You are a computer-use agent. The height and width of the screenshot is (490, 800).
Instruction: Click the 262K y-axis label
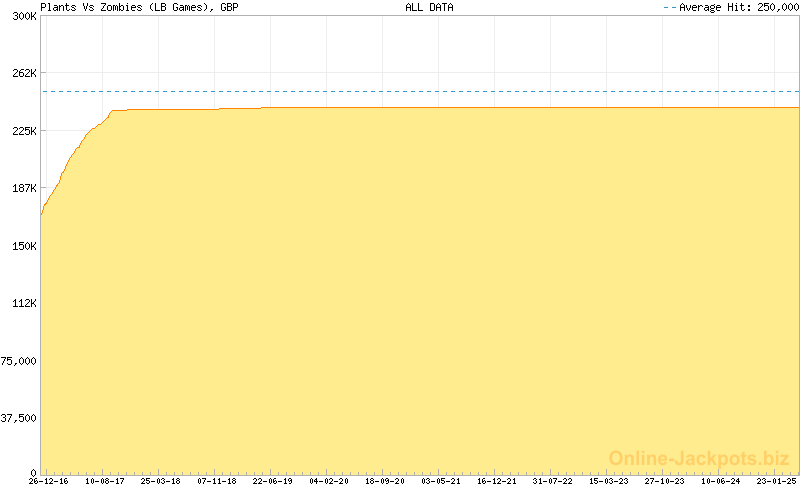[x=23, y=73]
